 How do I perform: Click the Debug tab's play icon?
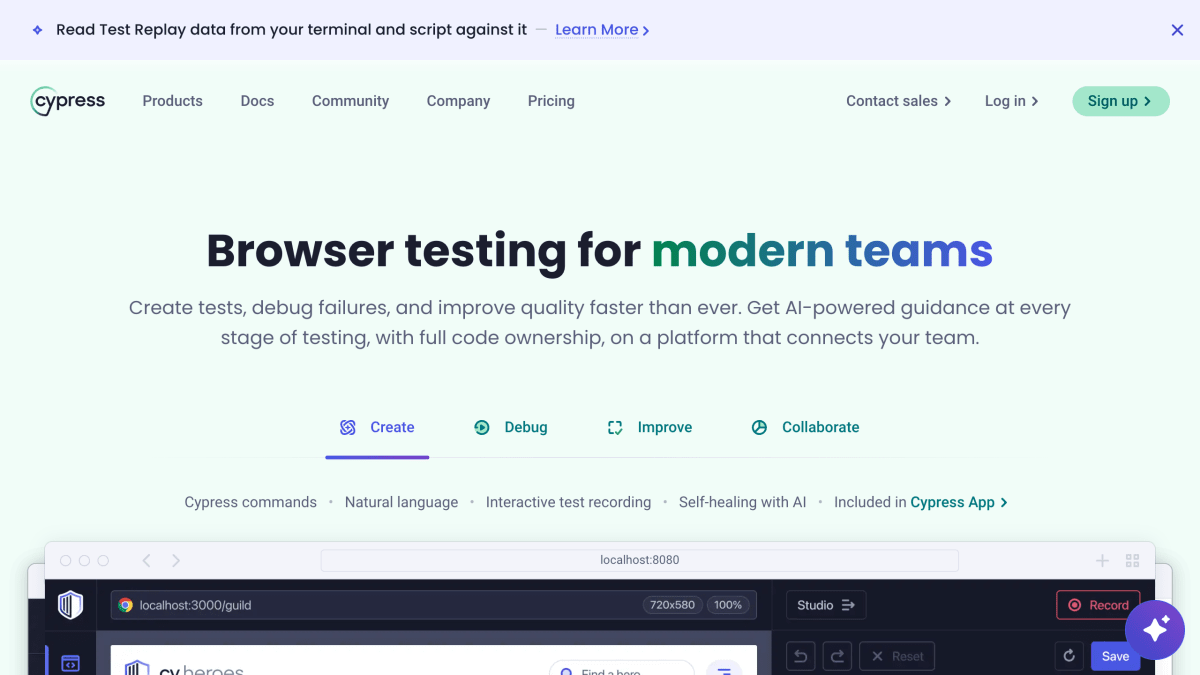482,427
